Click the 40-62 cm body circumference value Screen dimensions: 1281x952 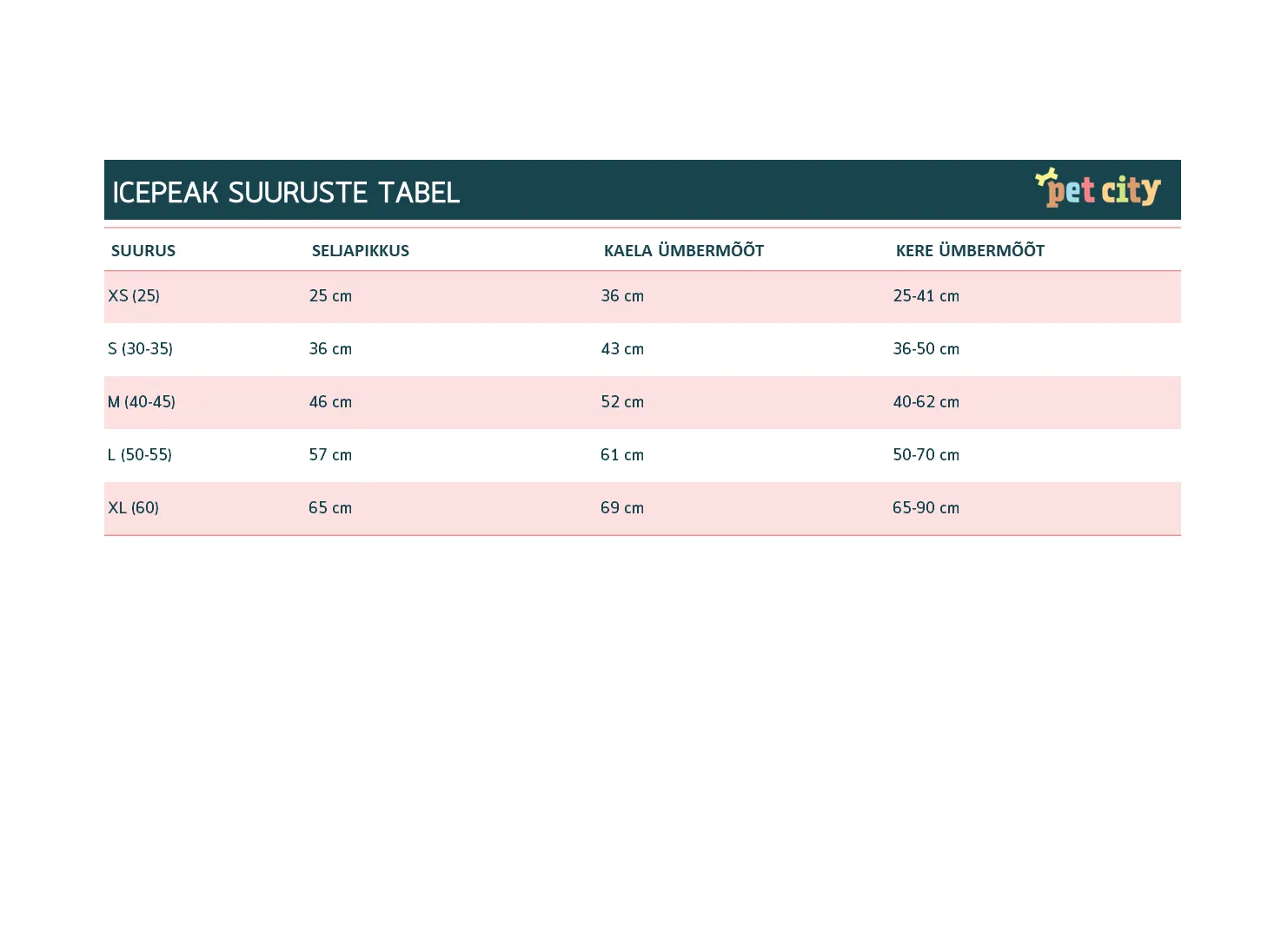pos(926,401)
